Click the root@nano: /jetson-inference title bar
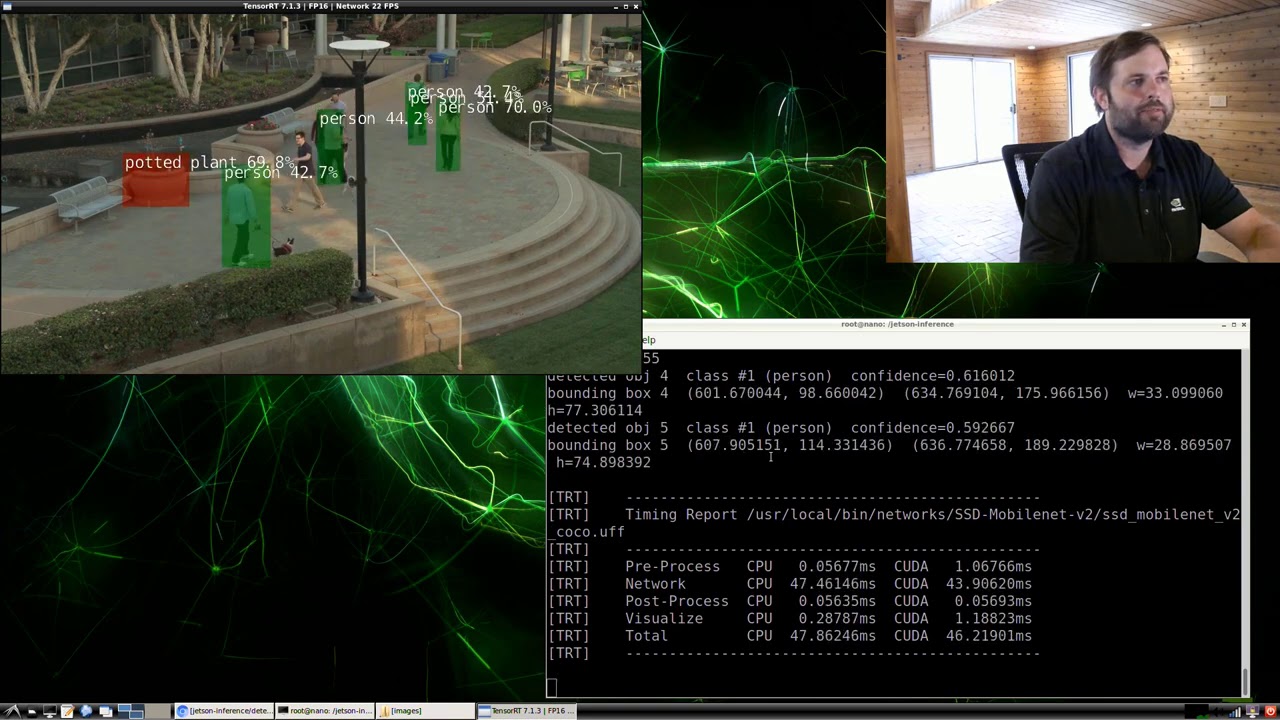1280x720 pixels. tap(897, 324)
